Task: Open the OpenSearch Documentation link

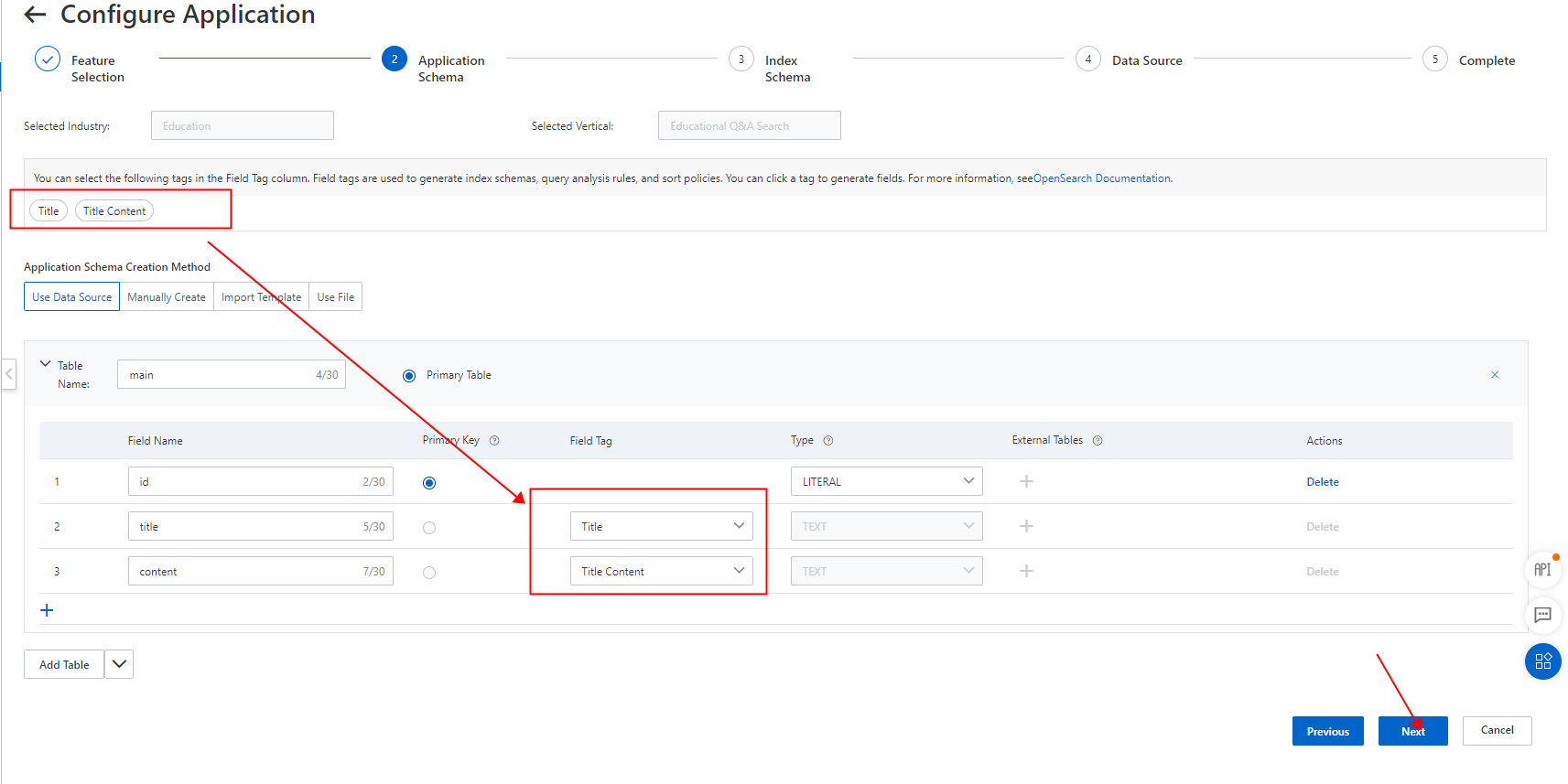Action: tap(1102, 178)
